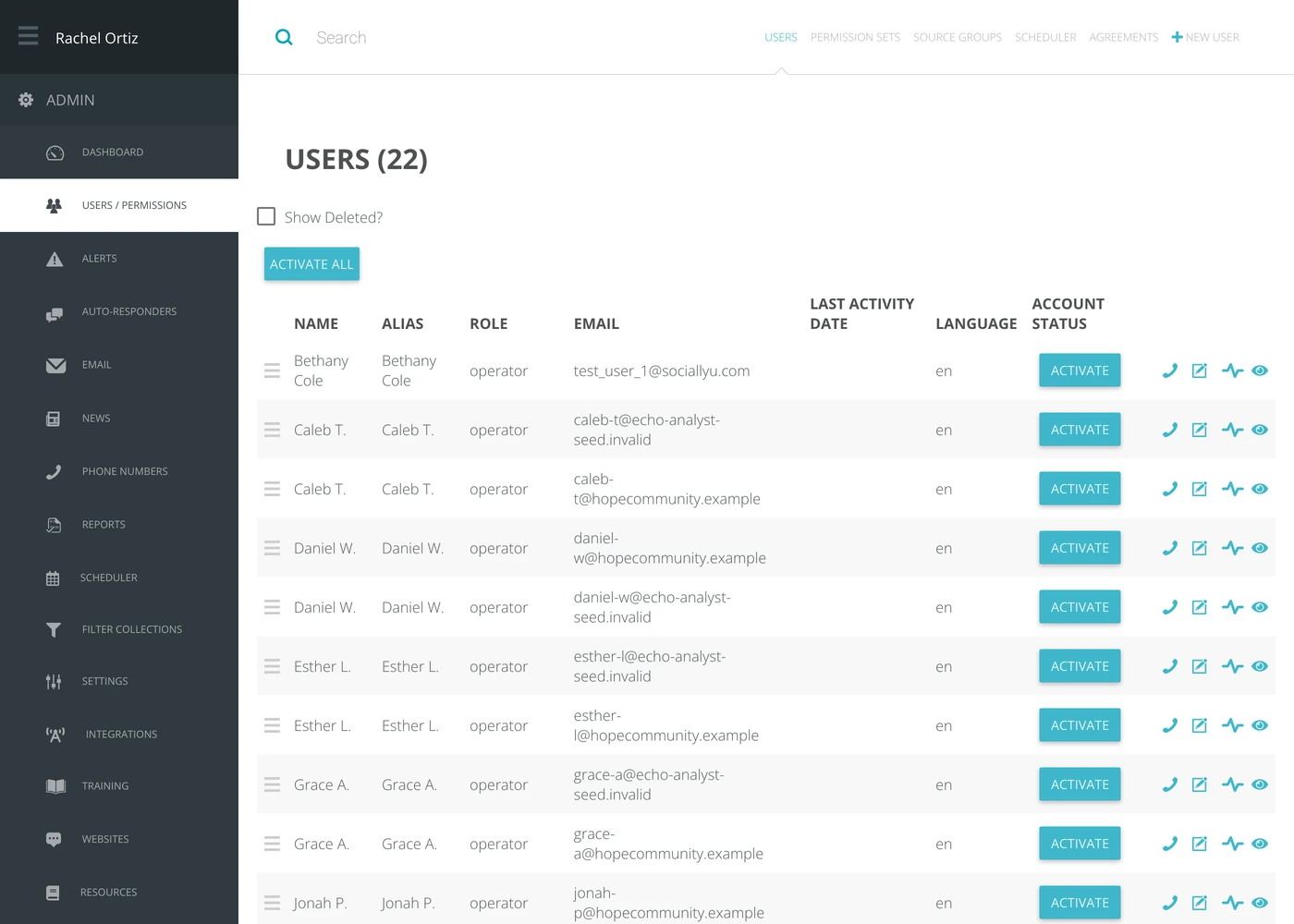Click the Activate All button
The image size is (1294, 924).
point(311,264)
